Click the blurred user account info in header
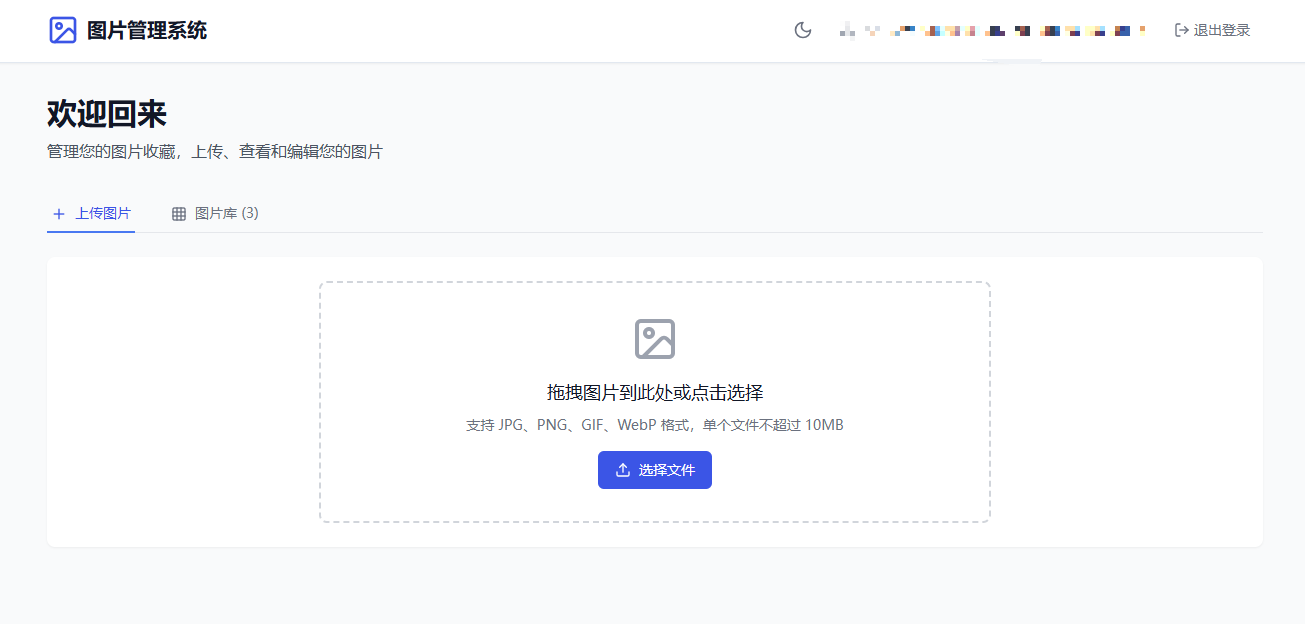The image size is (1305, 624). pos(992,31)
